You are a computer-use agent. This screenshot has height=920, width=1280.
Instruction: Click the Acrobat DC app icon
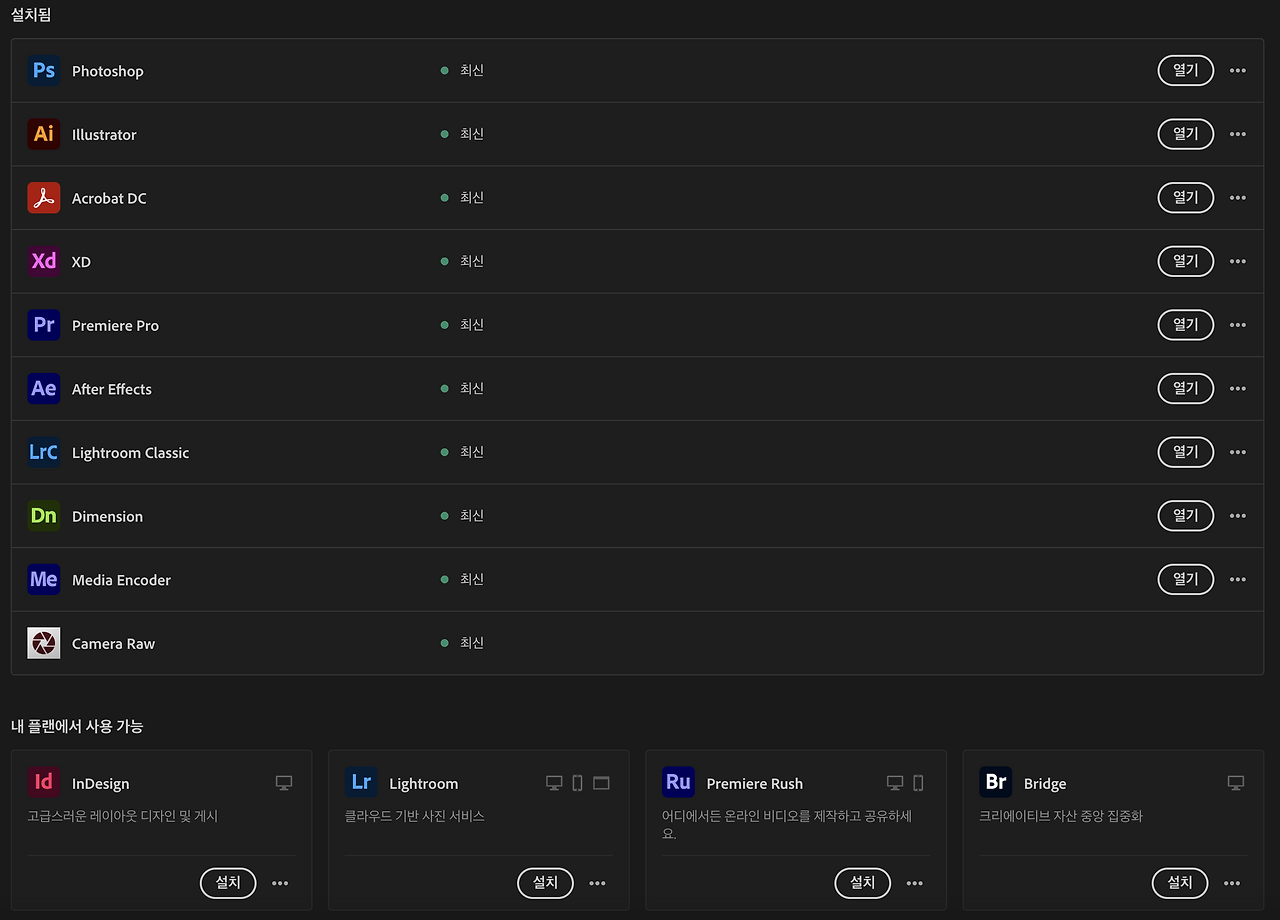[44, 198]
